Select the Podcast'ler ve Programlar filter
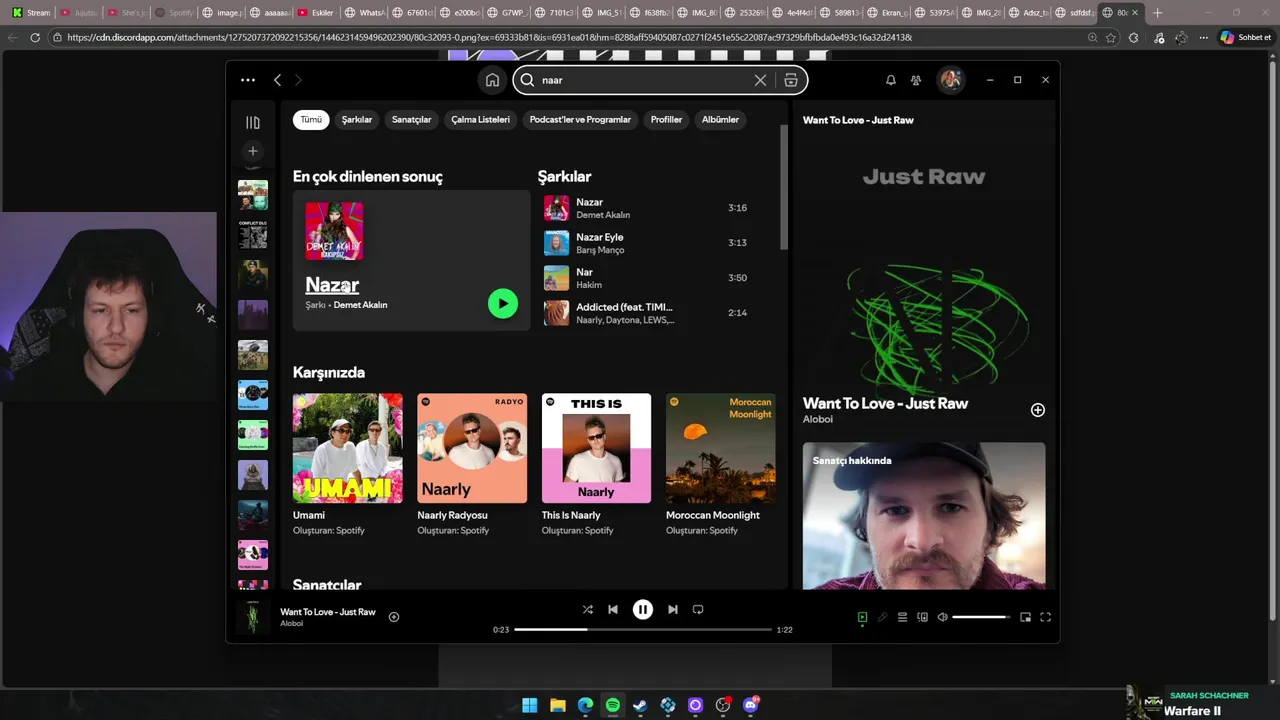 [x=580, y=119]
